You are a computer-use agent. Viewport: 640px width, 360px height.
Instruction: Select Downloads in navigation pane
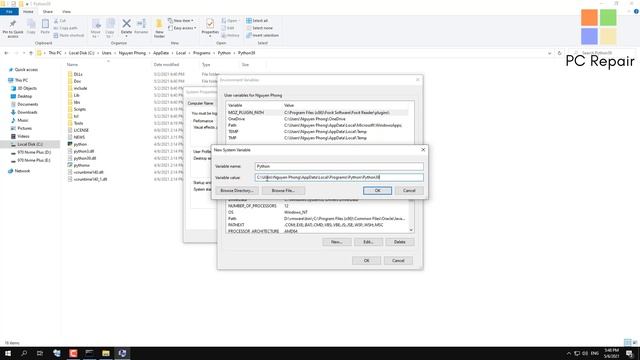pyautogui.click(x=27, y=112)
